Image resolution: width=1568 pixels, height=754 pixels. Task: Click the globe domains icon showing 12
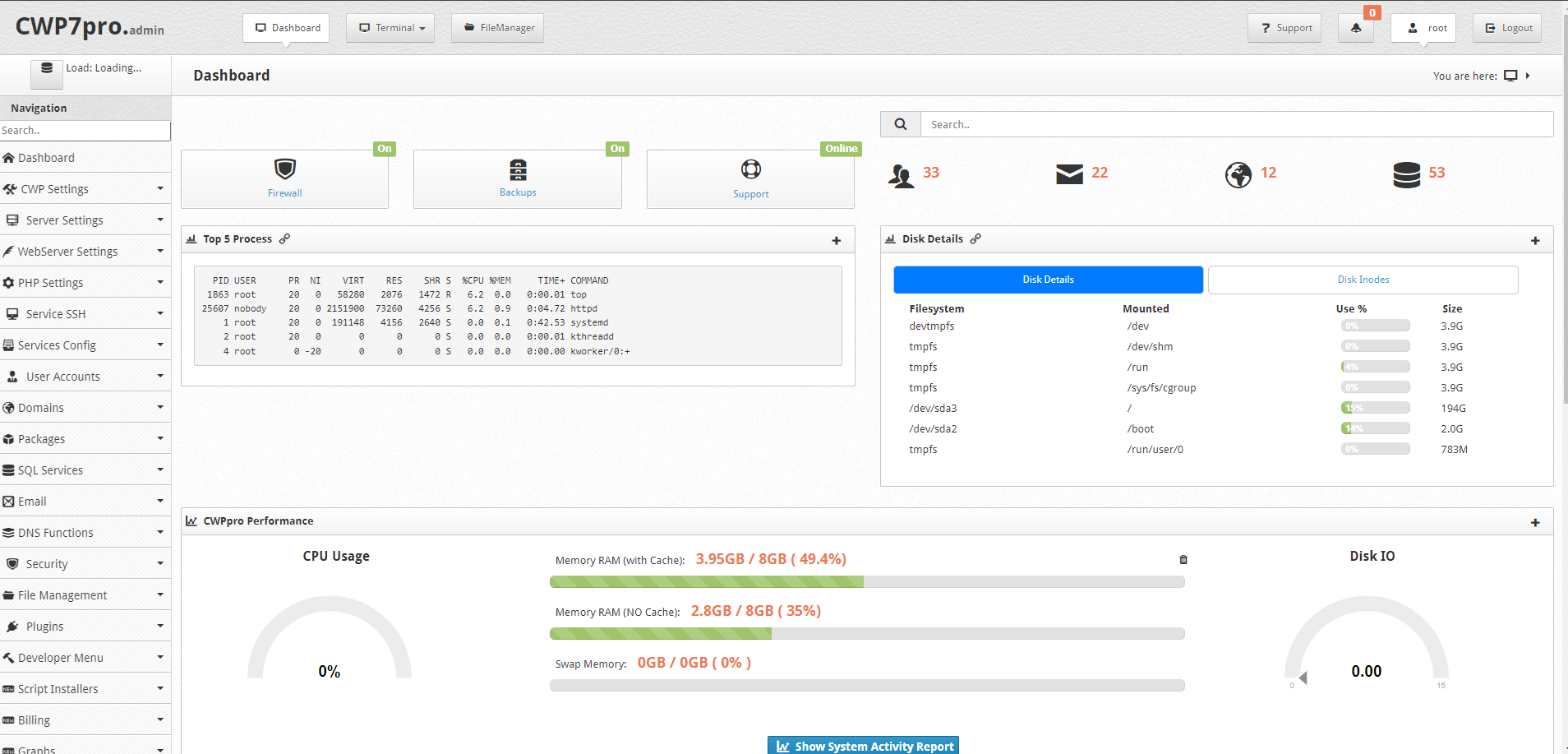pos(1238,174)
